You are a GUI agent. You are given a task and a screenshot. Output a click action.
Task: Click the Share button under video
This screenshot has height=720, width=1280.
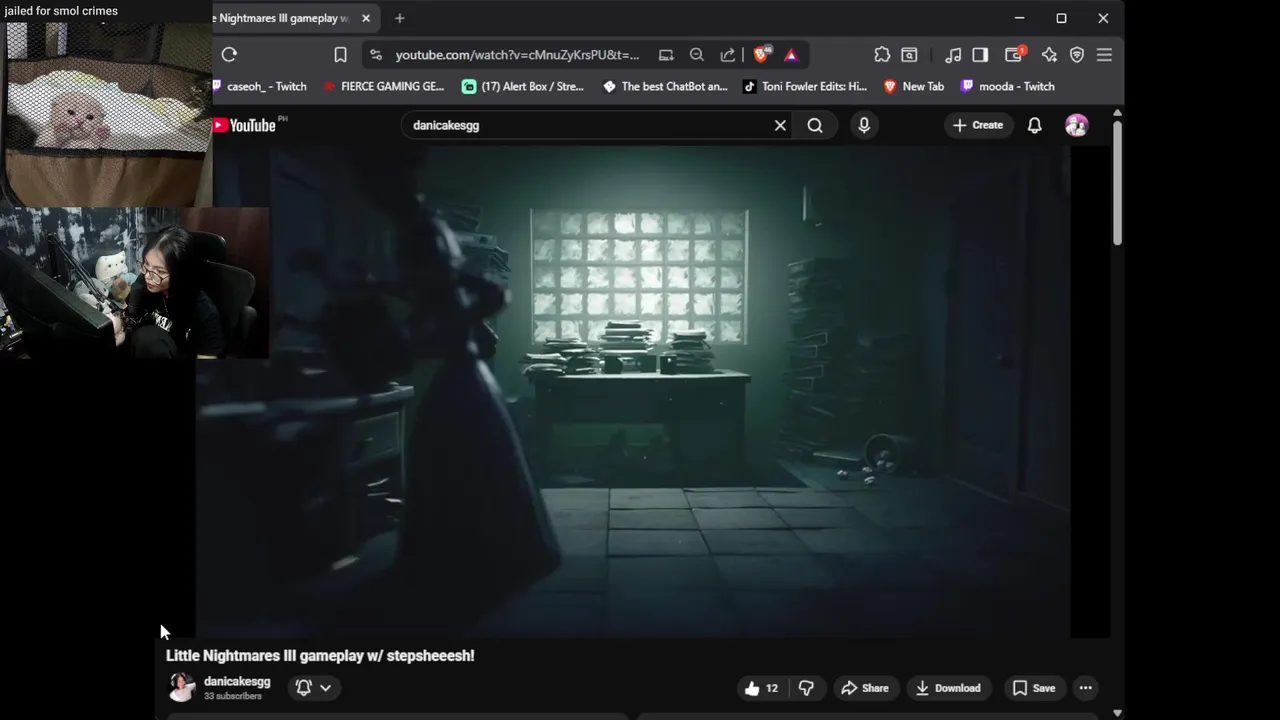865,688
